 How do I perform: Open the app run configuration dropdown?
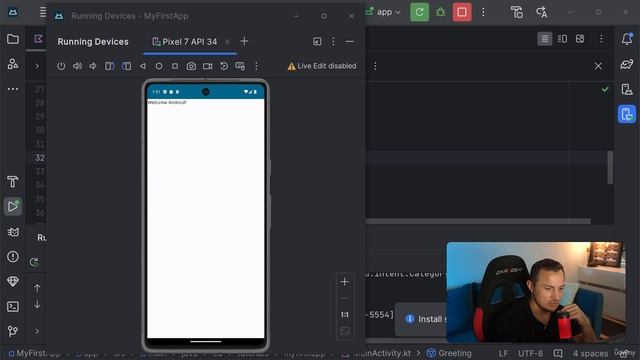coord(383,12)
